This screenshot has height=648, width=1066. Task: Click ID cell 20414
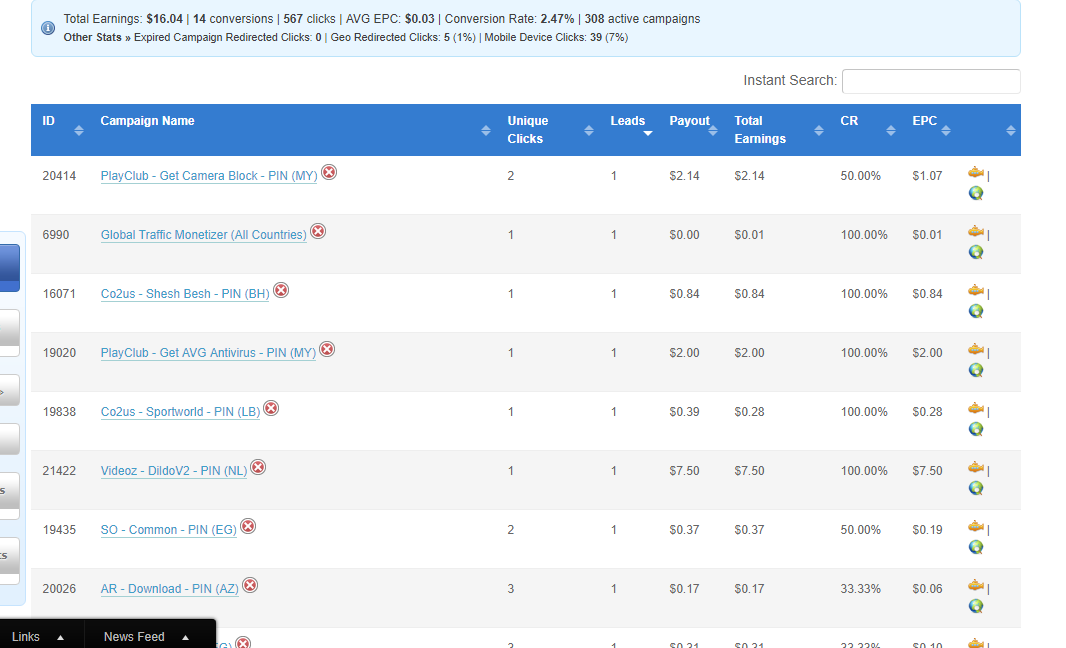[x=59, y=175]
